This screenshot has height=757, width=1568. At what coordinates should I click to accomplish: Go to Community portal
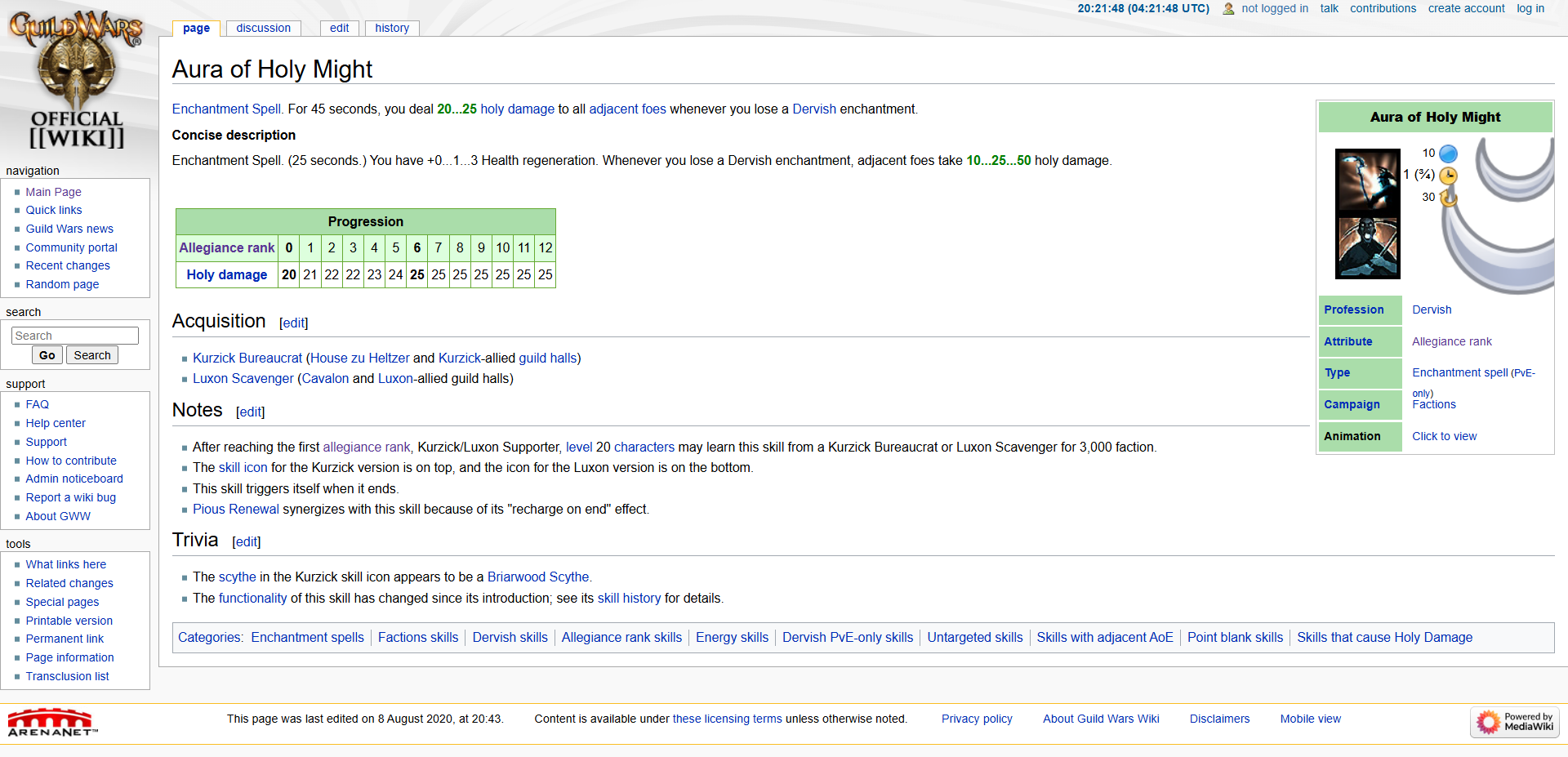point(71,247)
